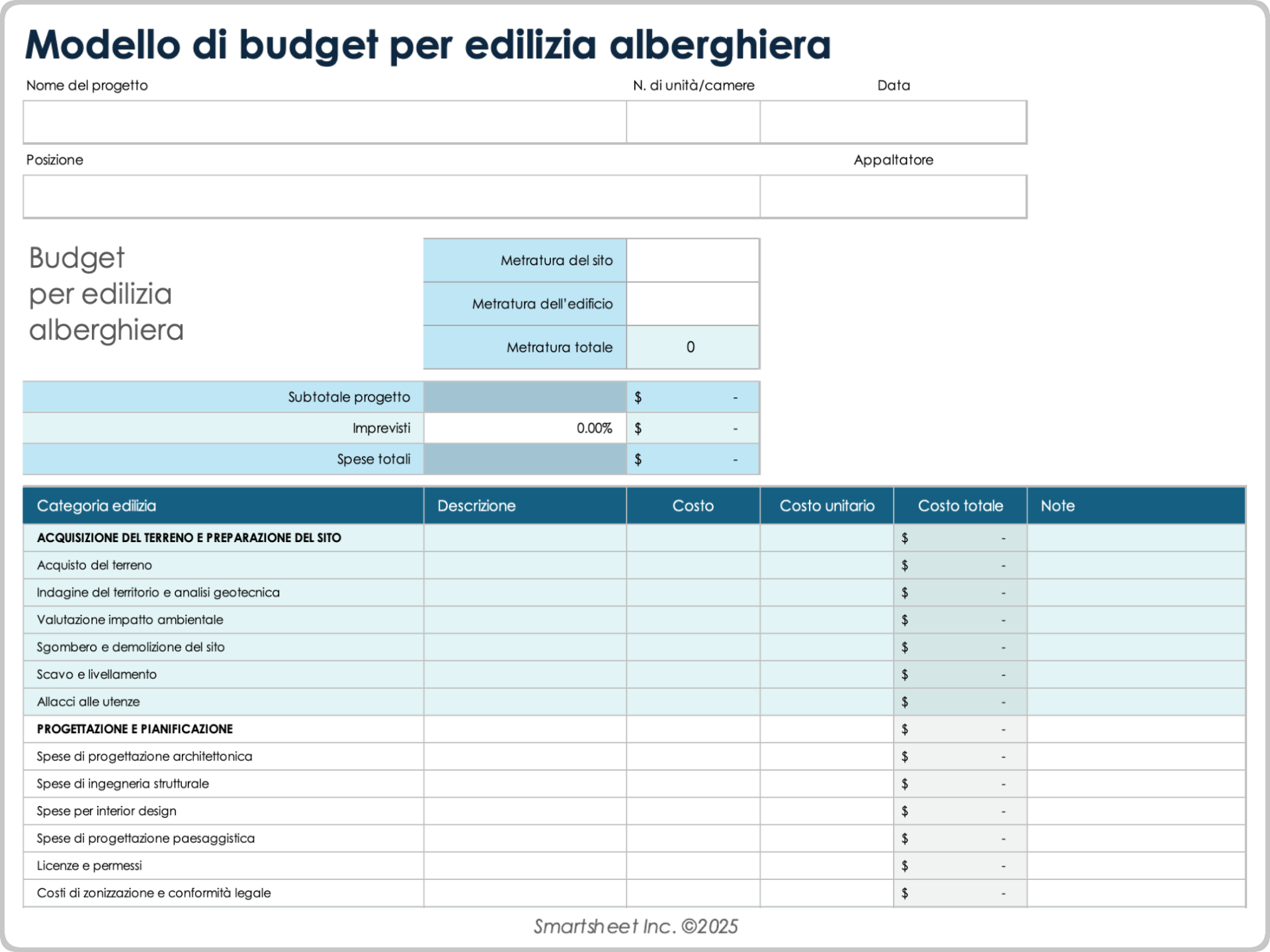Click the Acquisto del terreno row label
Viewport: 1270px width, 952px height.
point(95,565)
